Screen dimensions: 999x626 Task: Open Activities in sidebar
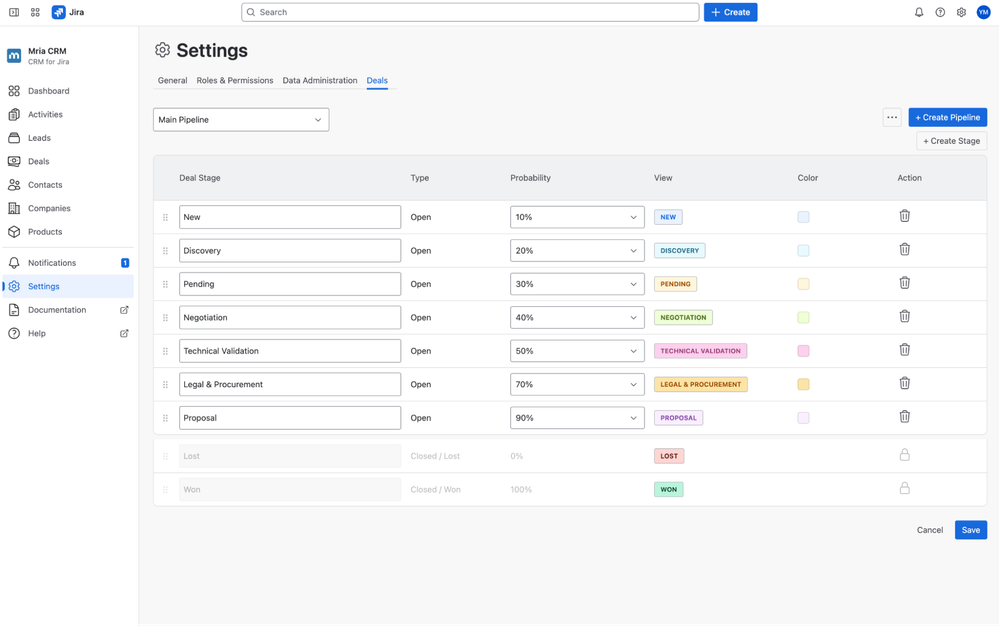[68, 115]
